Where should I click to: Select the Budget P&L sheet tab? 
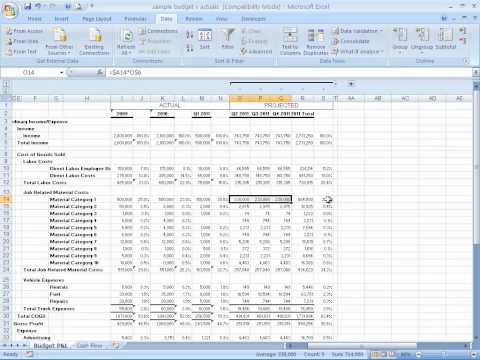[x=50, y=346]
